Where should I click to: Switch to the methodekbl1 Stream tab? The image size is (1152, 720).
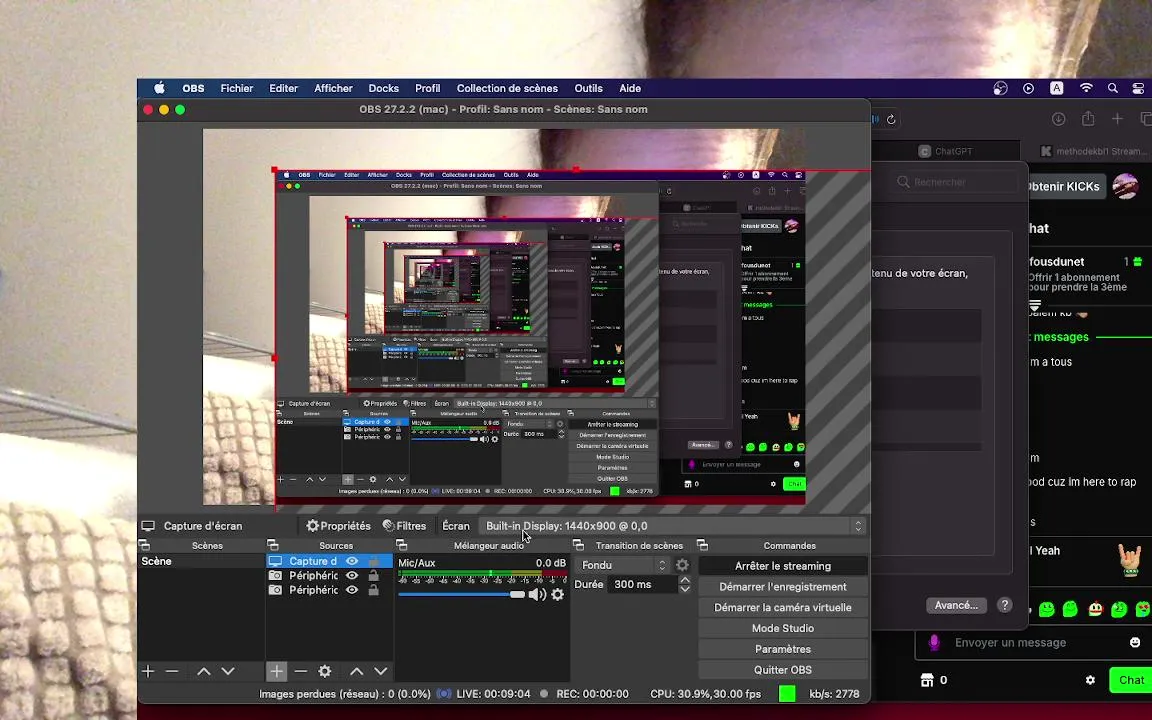1093,151
